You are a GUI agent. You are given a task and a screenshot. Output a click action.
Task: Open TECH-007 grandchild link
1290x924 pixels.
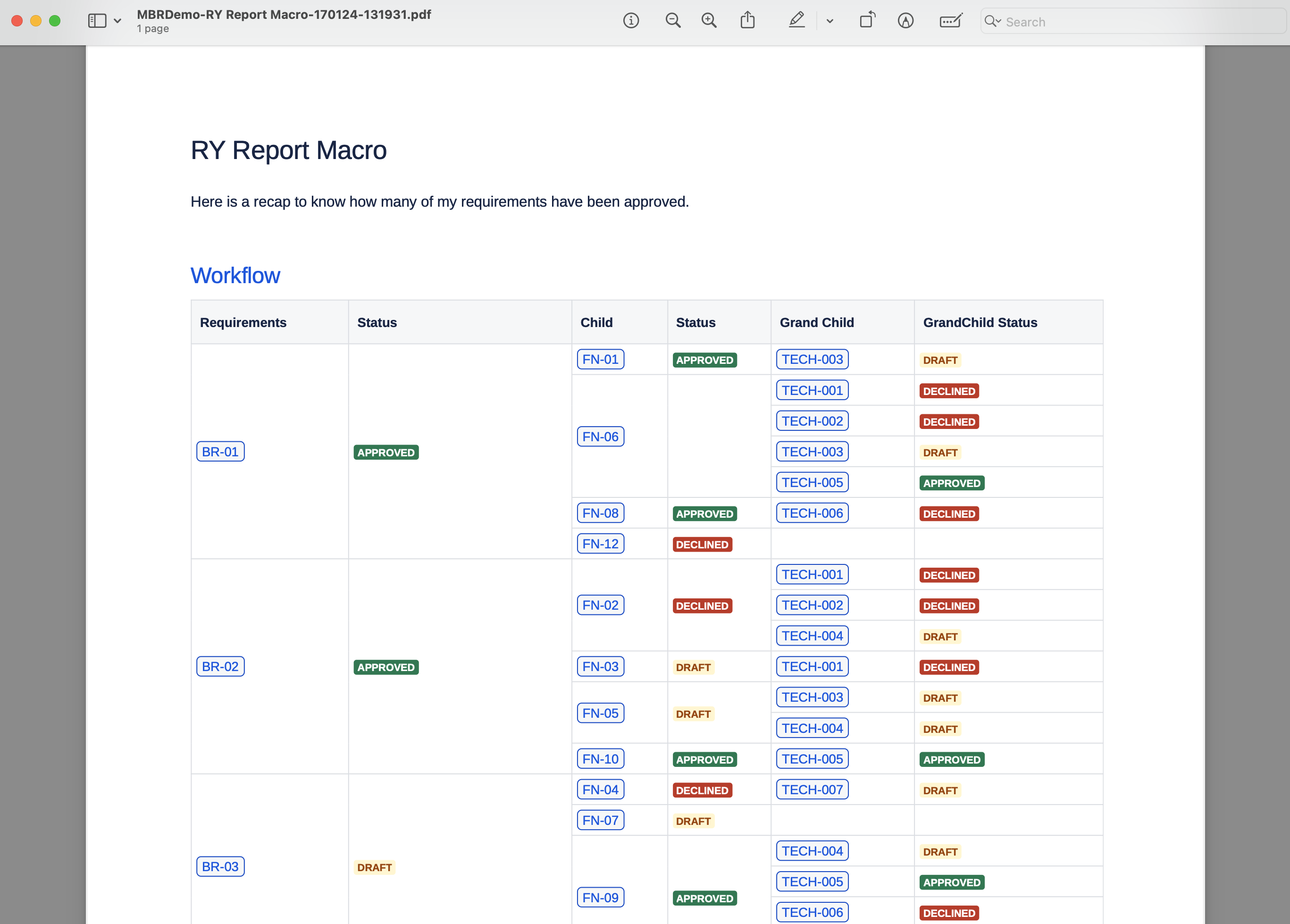pos(812,790)
